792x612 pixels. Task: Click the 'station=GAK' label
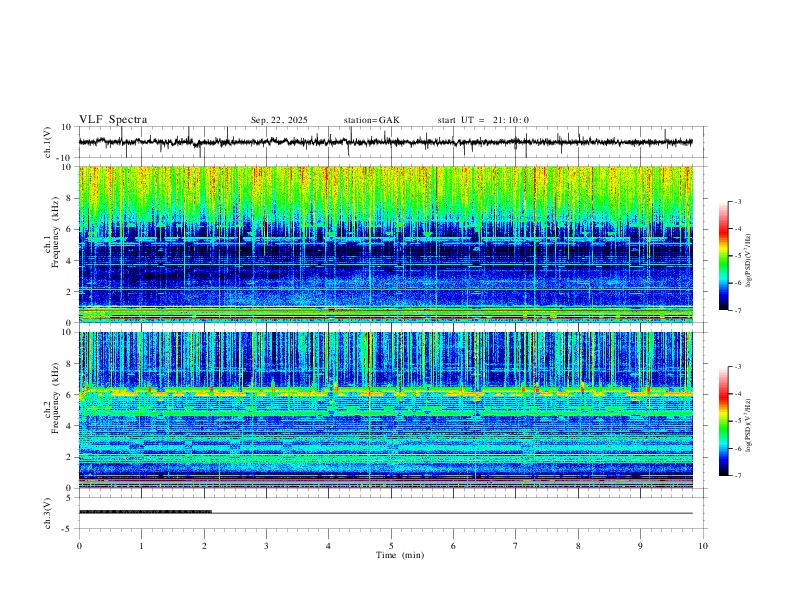(x=371, y=120)
